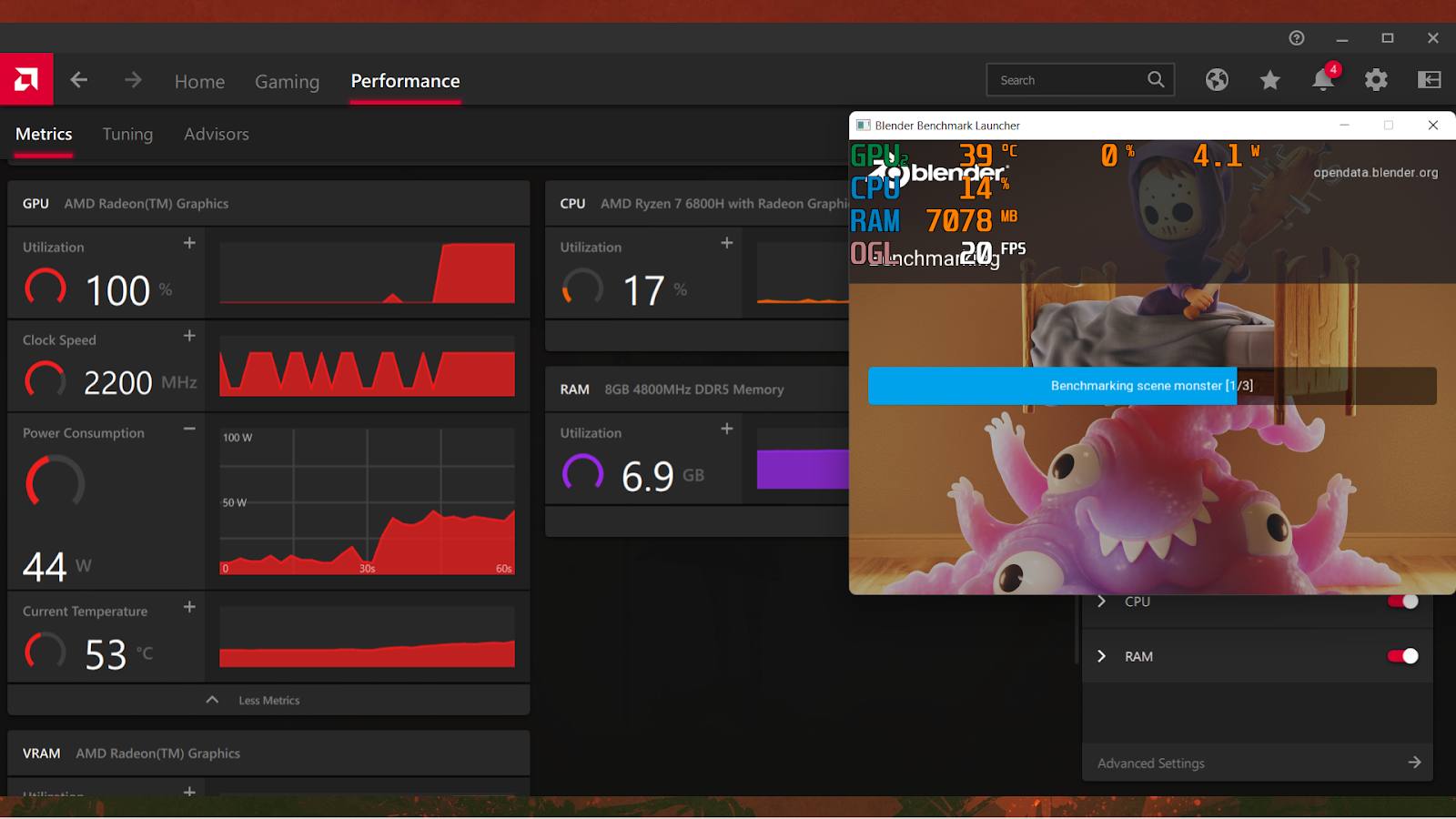
Task: Select the Performance tab
Action: (405, 81)
